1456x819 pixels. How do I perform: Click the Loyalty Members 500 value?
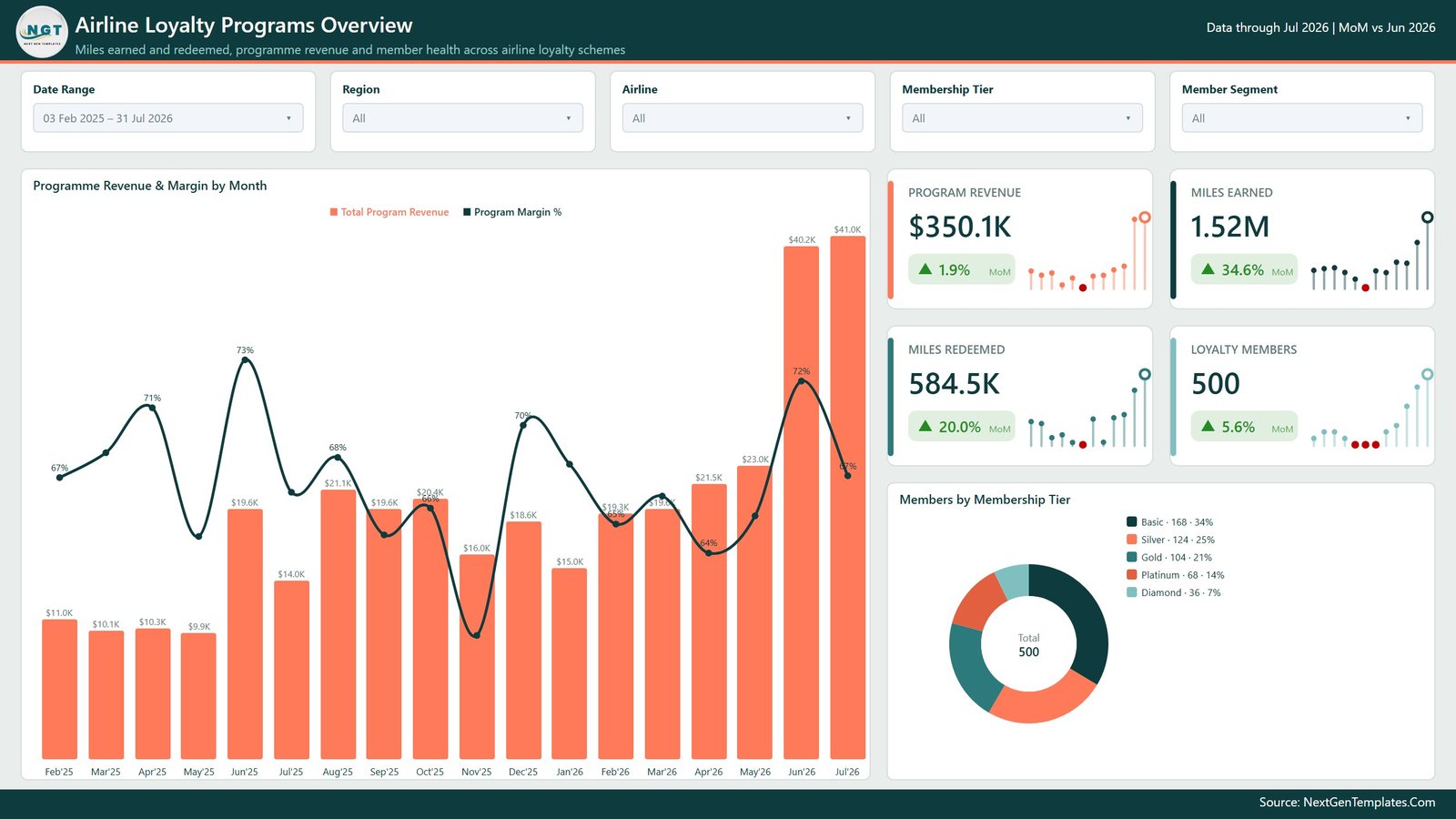click(1216, 384)
